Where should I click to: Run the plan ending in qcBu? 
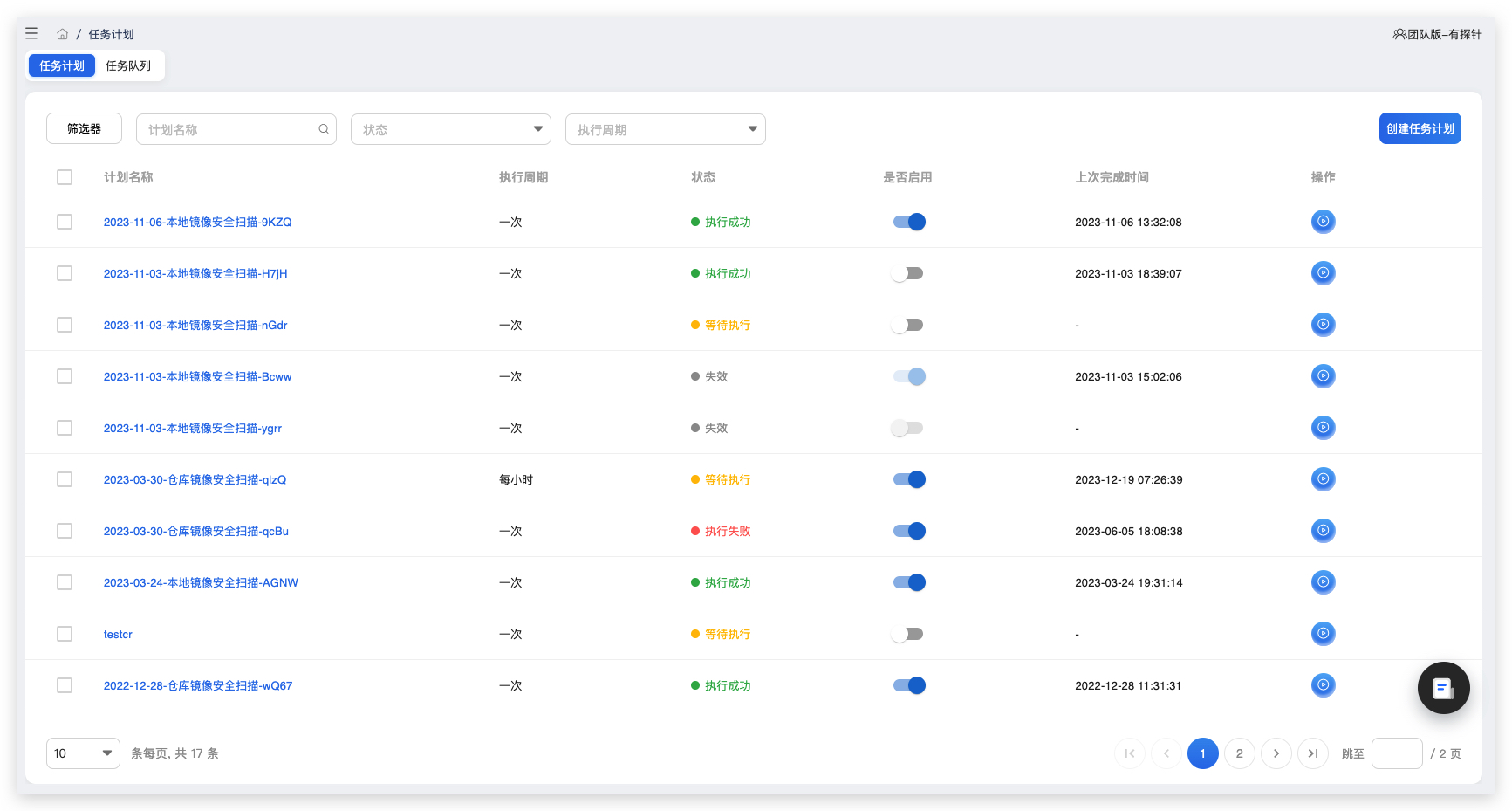[x=1323, y=531]
